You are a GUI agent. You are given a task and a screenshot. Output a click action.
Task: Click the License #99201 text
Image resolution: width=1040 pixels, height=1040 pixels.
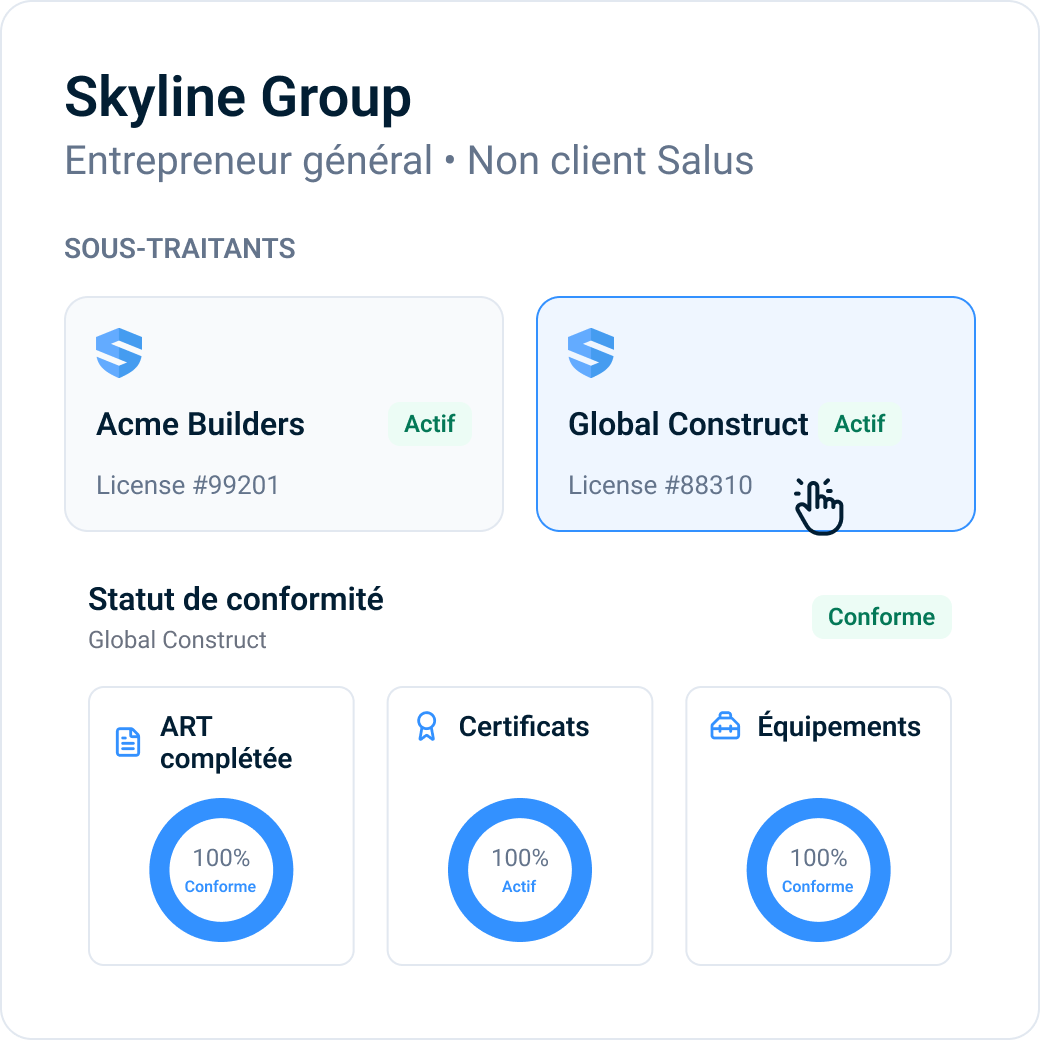point(188,486)
